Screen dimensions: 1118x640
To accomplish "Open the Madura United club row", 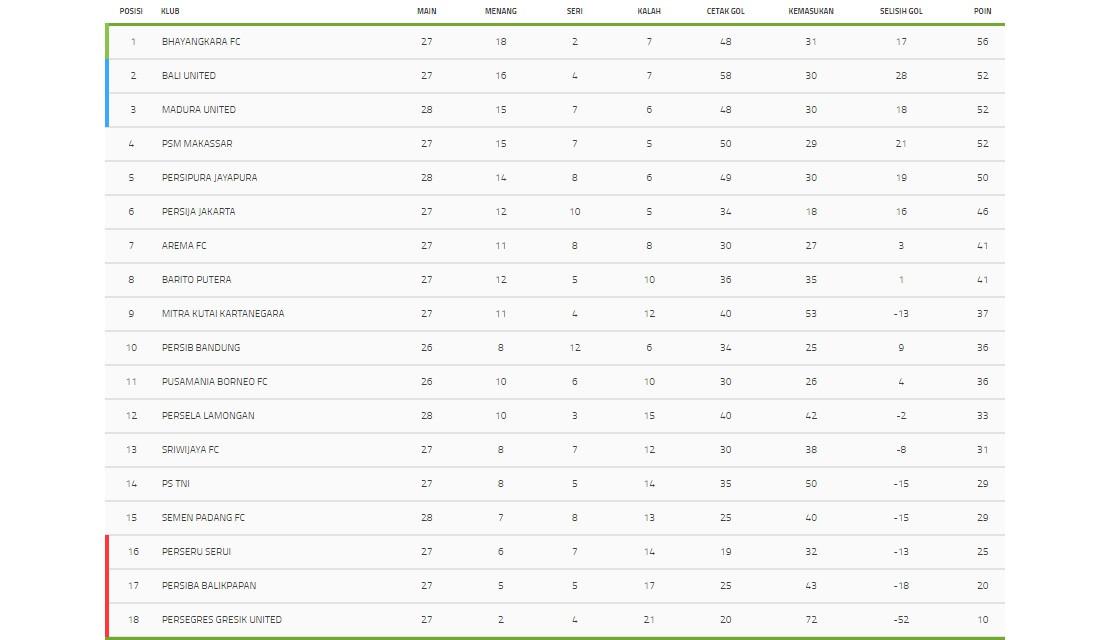I will point(199,110).
